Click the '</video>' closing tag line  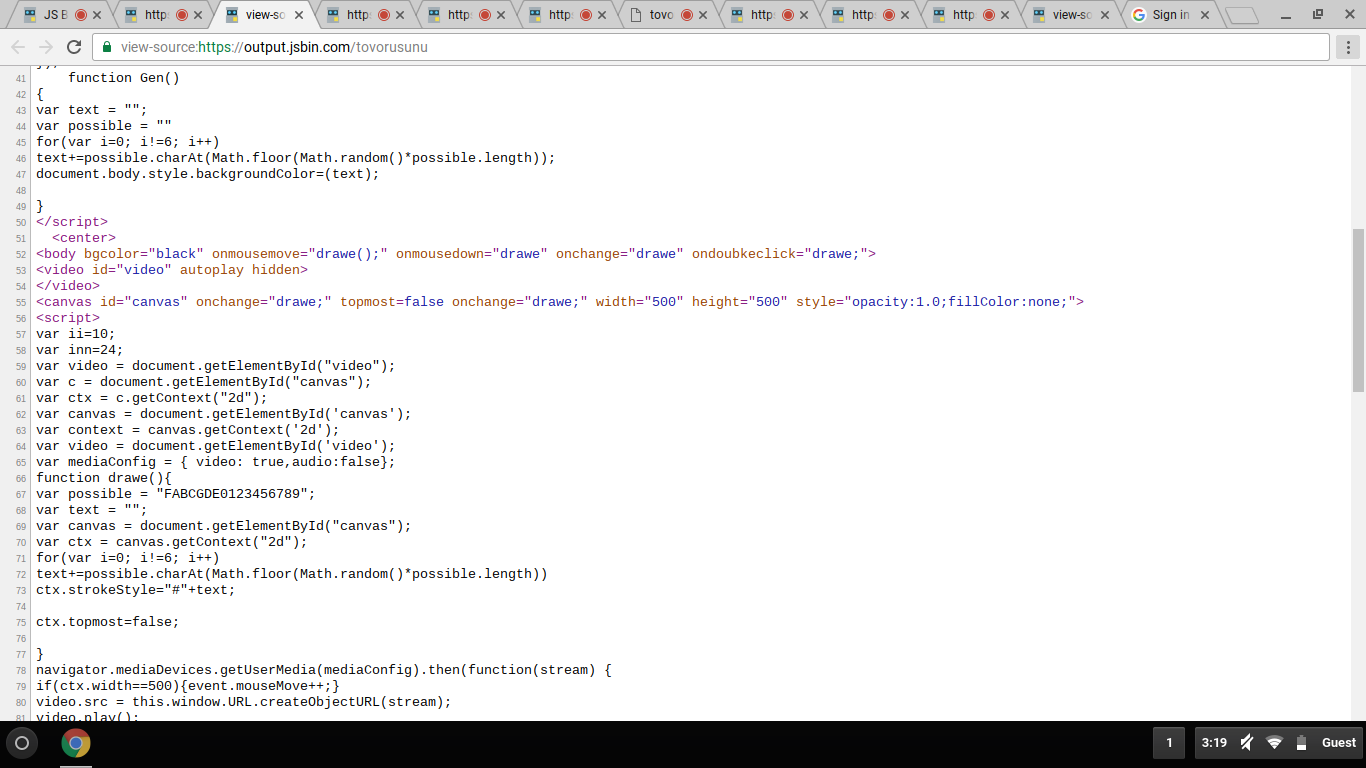coord(68,286)
